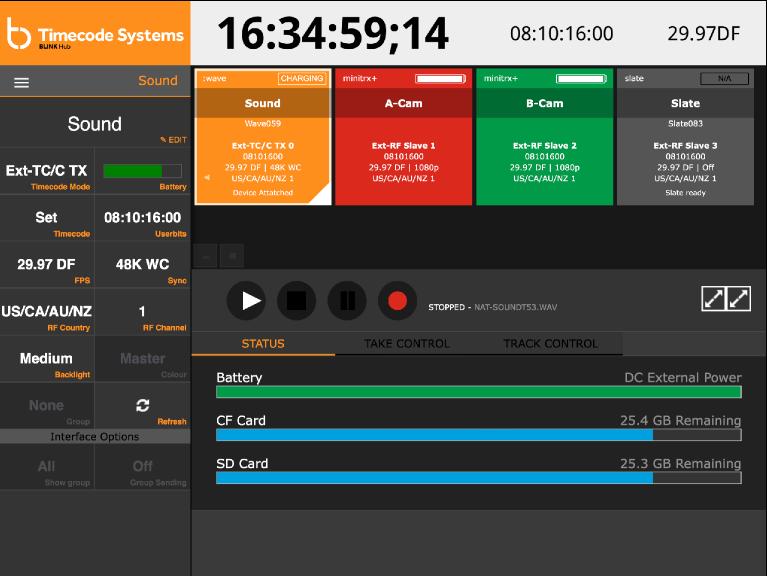Change the None Group setting
767x576 pixels.
coord(47,406)
